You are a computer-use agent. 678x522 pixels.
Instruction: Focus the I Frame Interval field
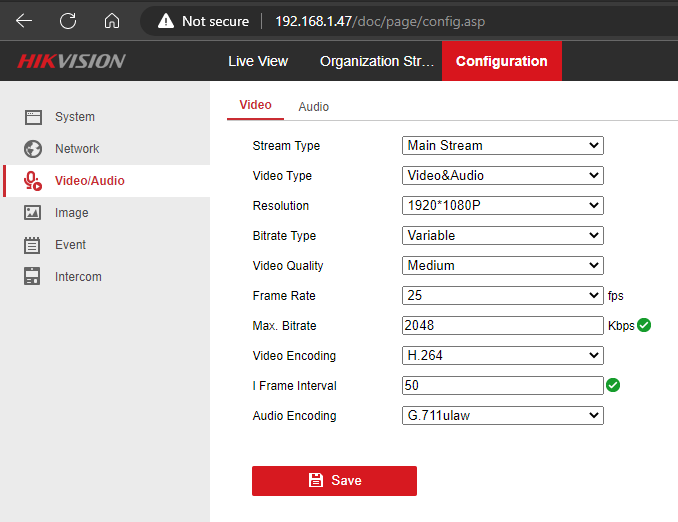pyautogui.click(x=502, y=386)
